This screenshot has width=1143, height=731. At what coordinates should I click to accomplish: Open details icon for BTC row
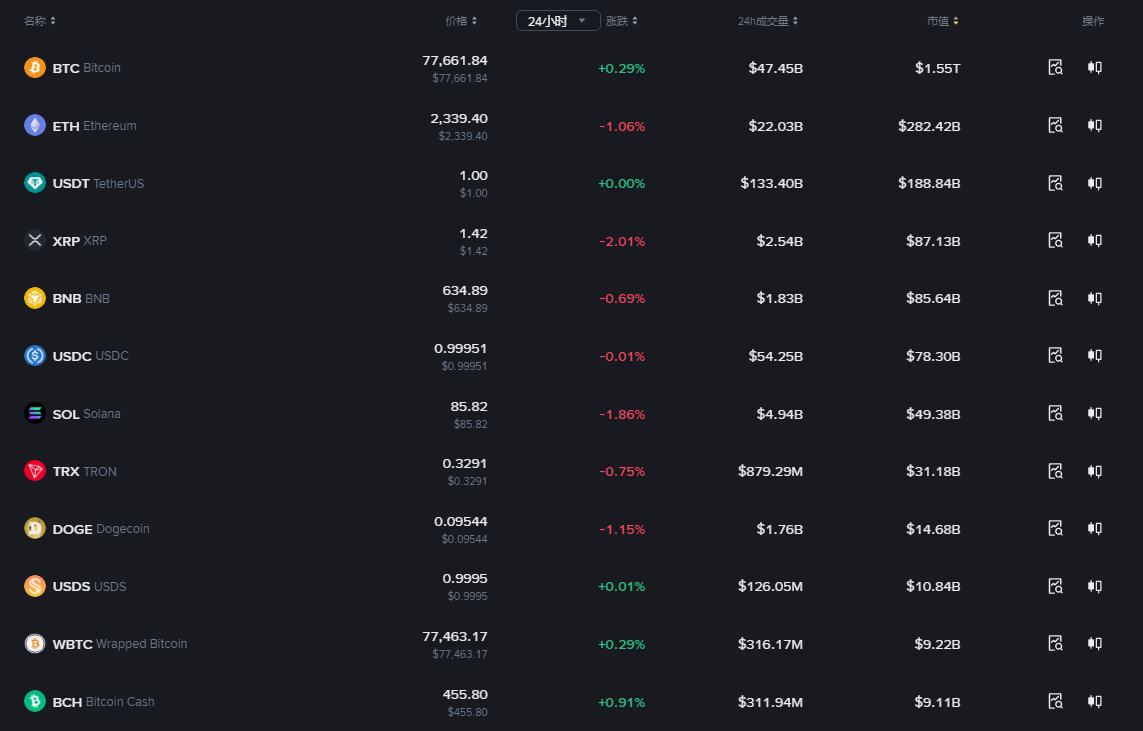(x=1055, y=68)
